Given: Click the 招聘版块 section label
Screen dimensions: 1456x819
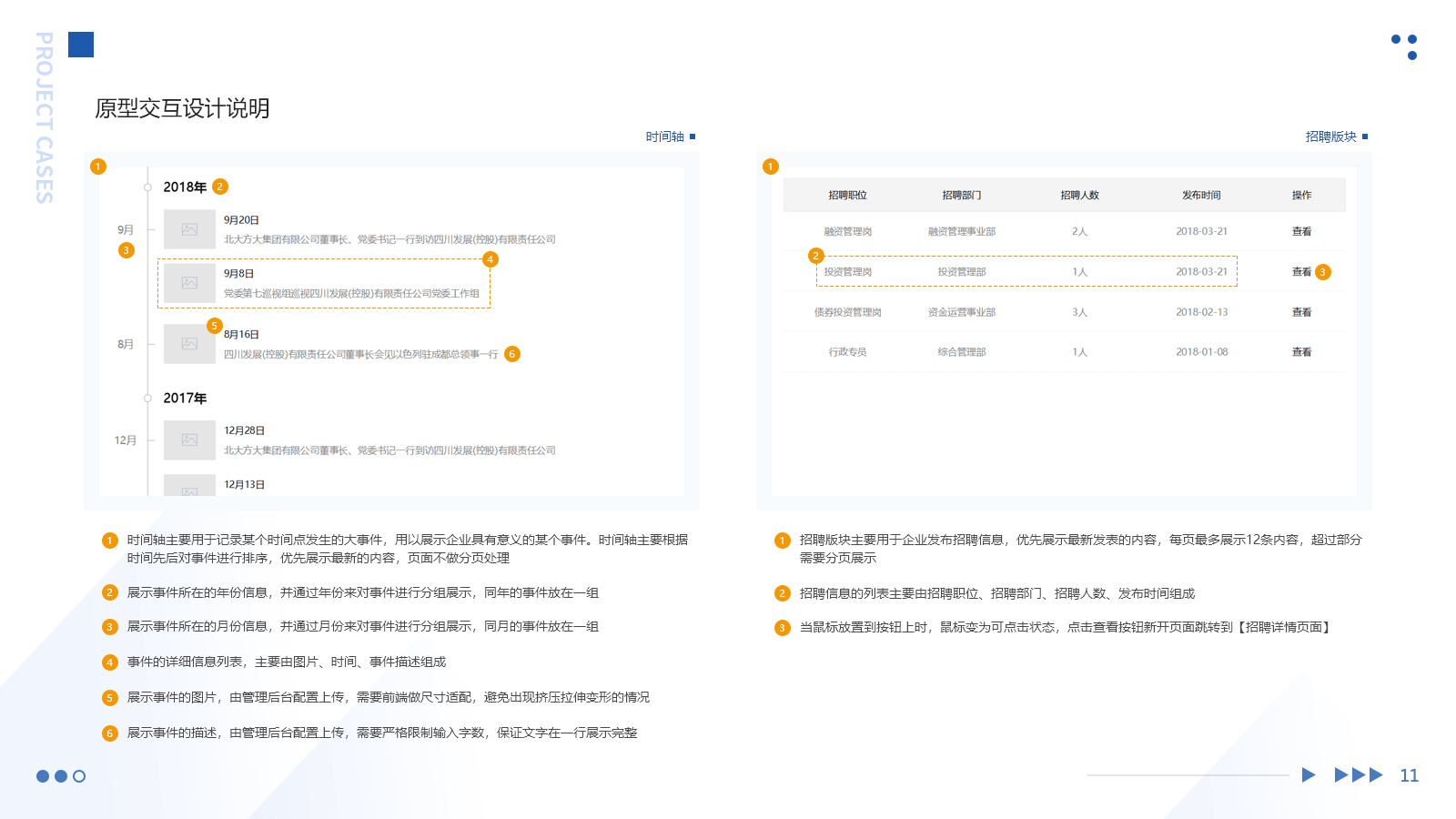Looking at the screenshot, I should (x=1330, y=136).
